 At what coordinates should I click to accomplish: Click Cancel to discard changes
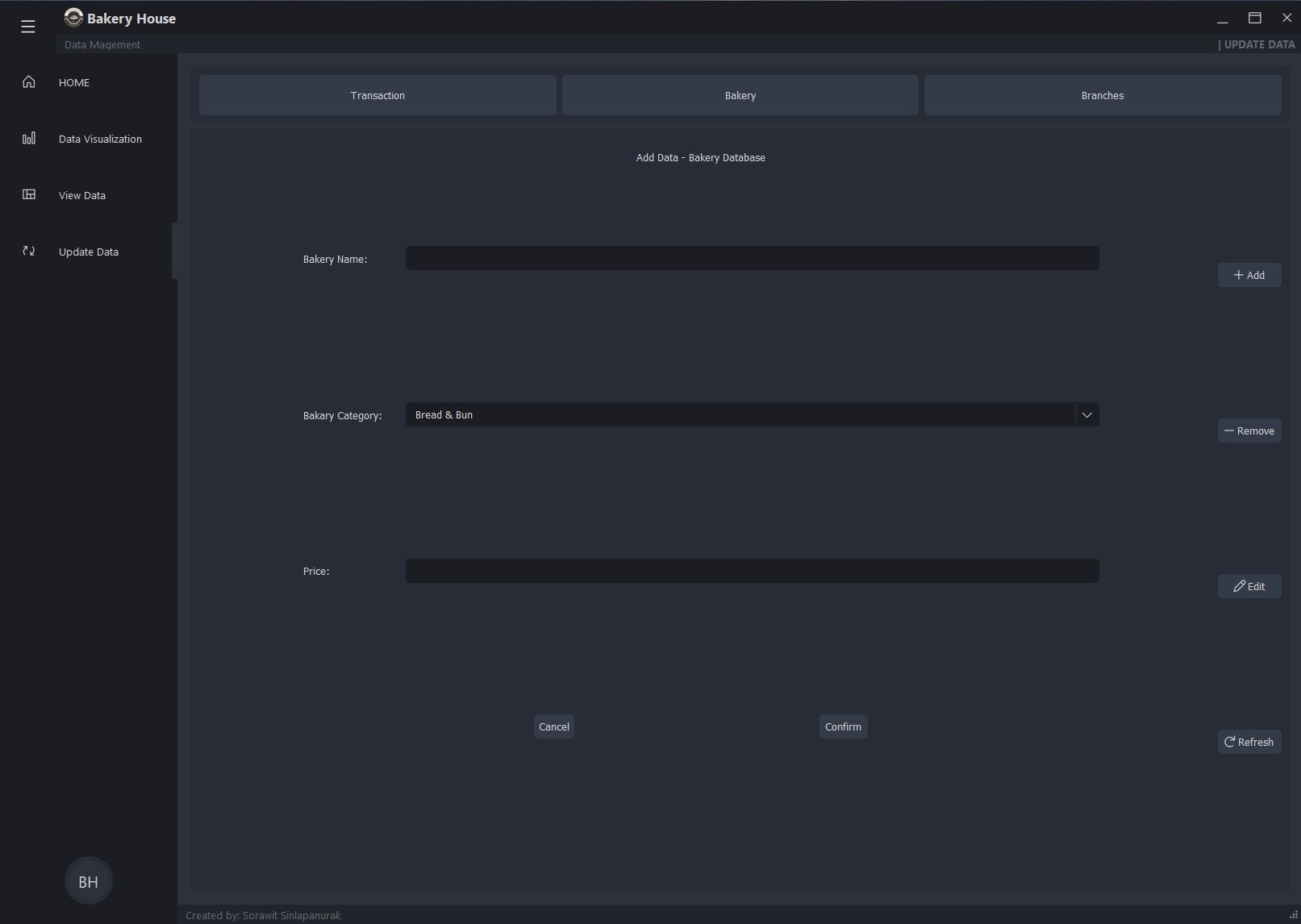coord(553,726)
